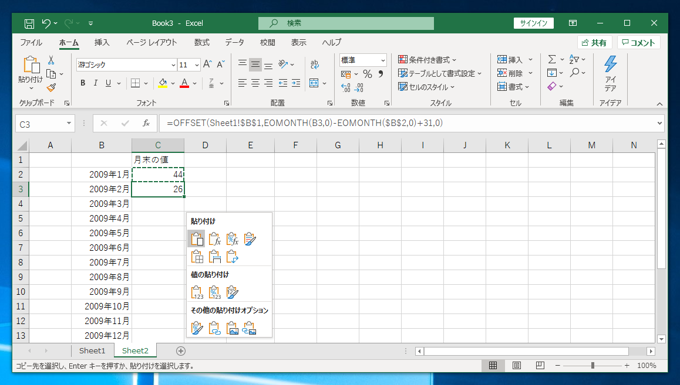Choose Values and Source Formatting paste icon
680x385 pixels.
(232, 292)
